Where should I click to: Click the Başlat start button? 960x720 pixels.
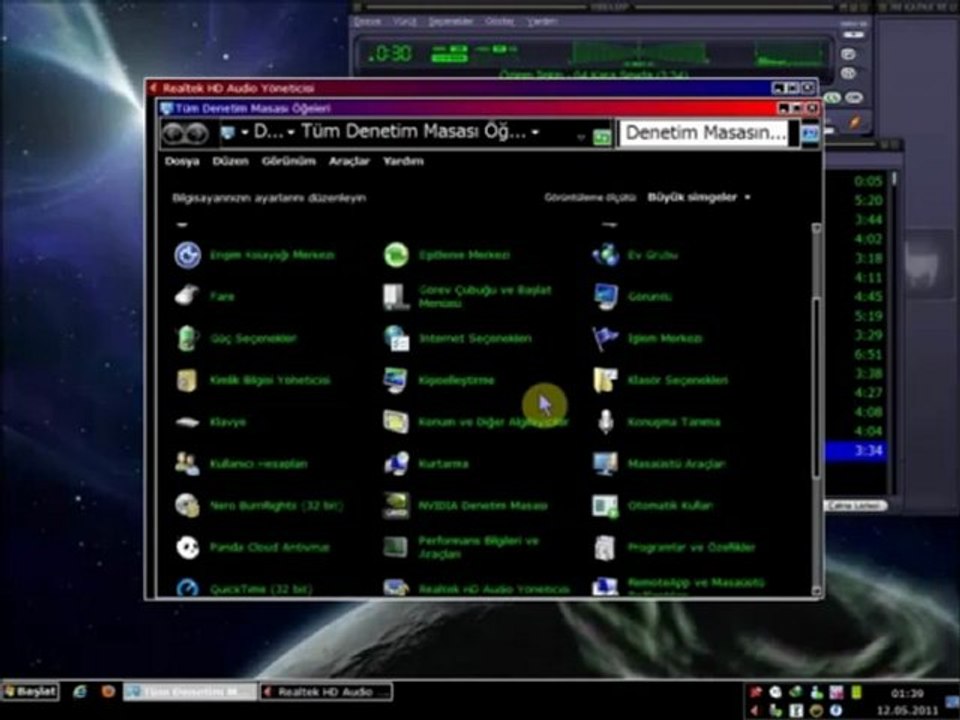click(x=30, y=692)
